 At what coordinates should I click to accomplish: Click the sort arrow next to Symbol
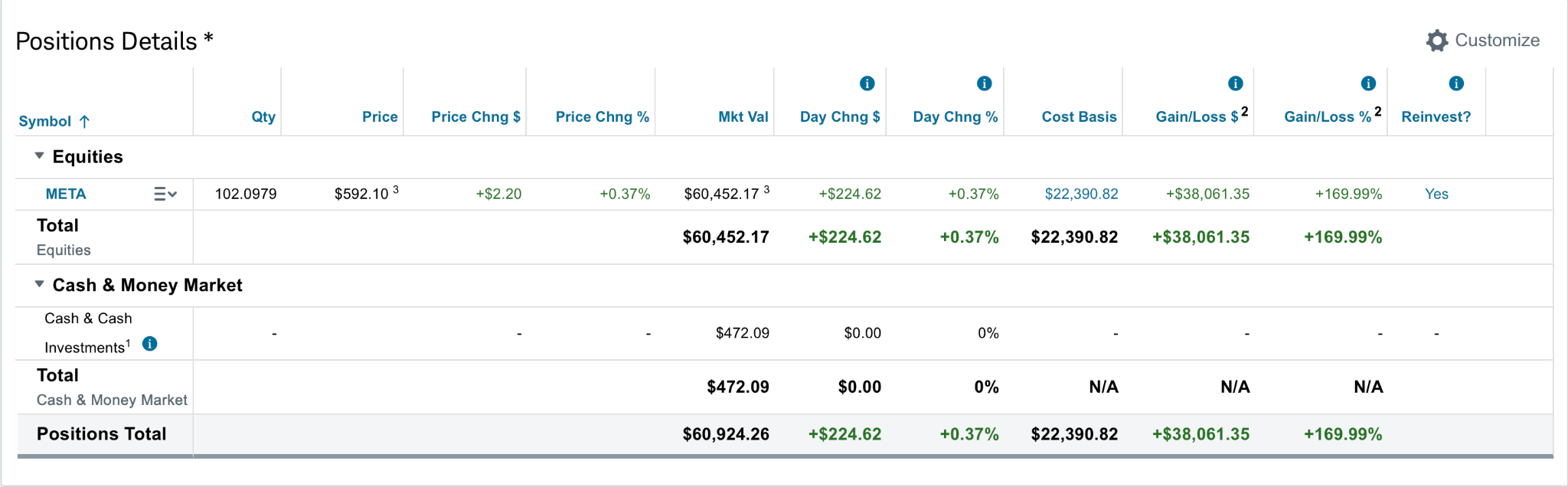coord(84,121)
